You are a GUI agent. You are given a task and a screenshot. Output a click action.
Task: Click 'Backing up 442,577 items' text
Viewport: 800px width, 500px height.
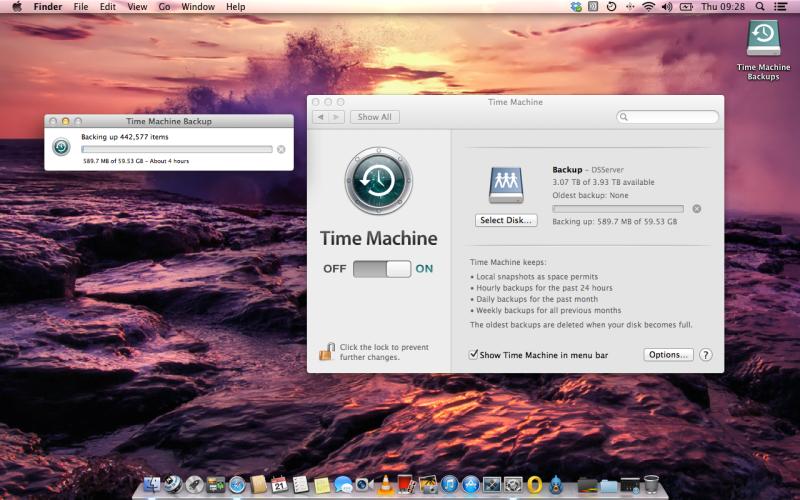pyautogui.click(x=124, y=137)
